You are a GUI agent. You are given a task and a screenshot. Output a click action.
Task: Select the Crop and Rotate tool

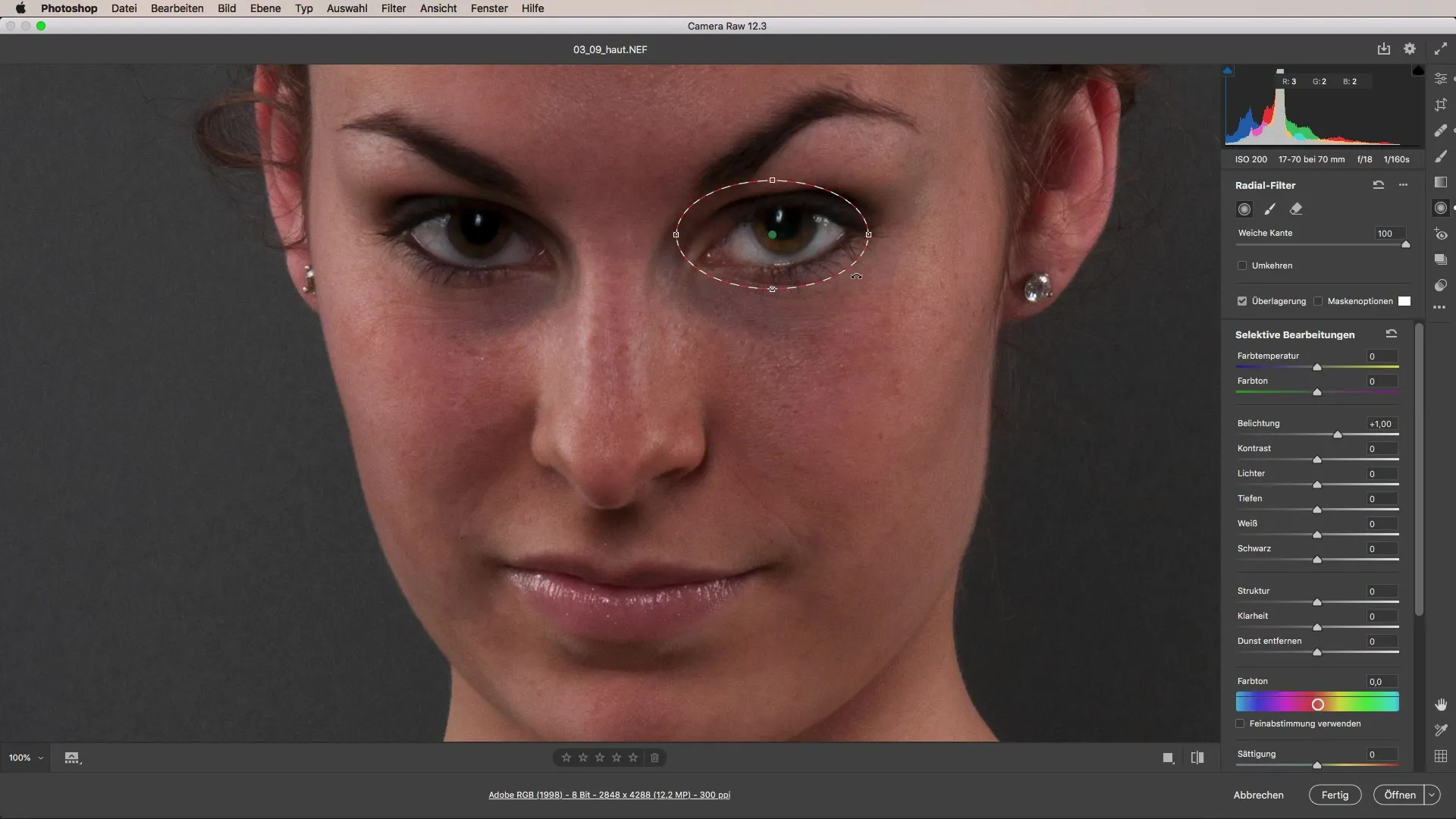pos(1441,105)
